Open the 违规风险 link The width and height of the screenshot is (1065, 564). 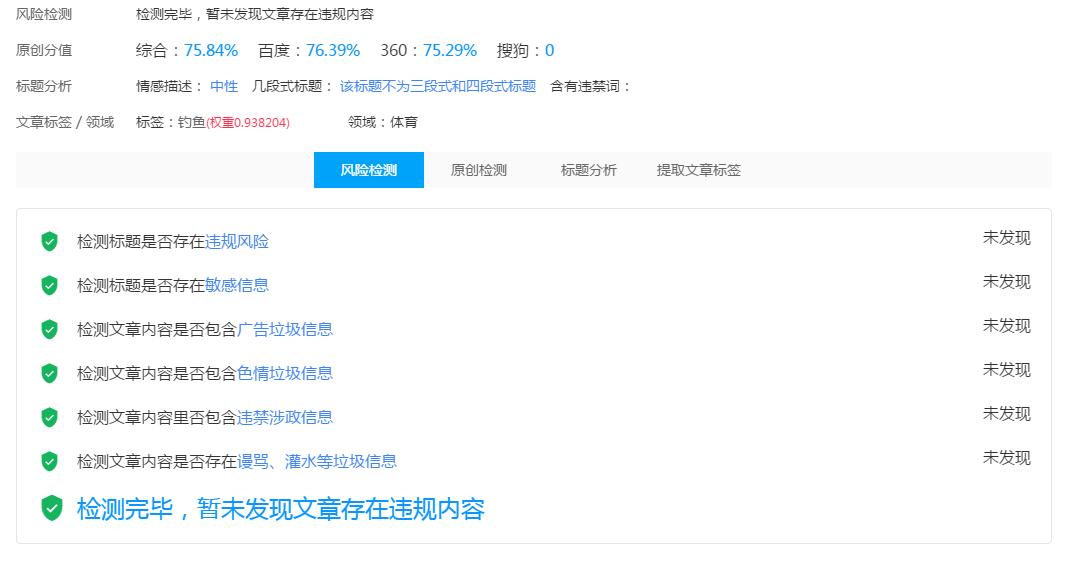237,241
